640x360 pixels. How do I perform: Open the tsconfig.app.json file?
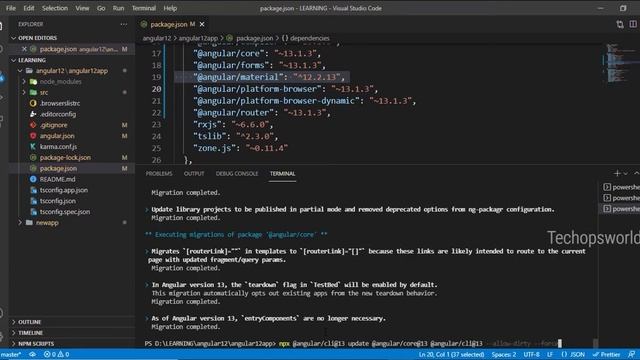pos(63,190)
